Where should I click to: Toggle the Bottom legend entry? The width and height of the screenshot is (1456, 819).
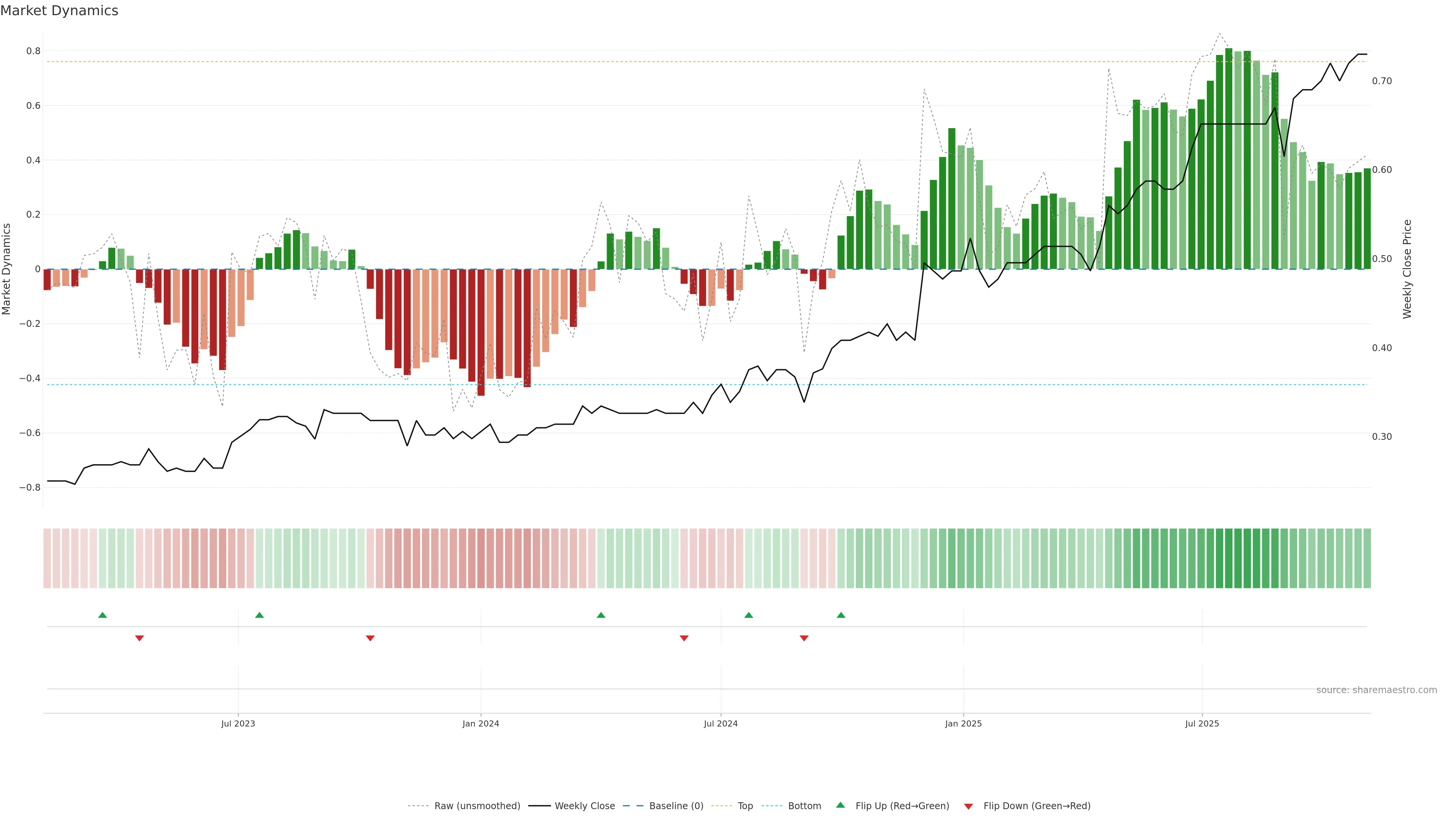(x=804, y=806)
